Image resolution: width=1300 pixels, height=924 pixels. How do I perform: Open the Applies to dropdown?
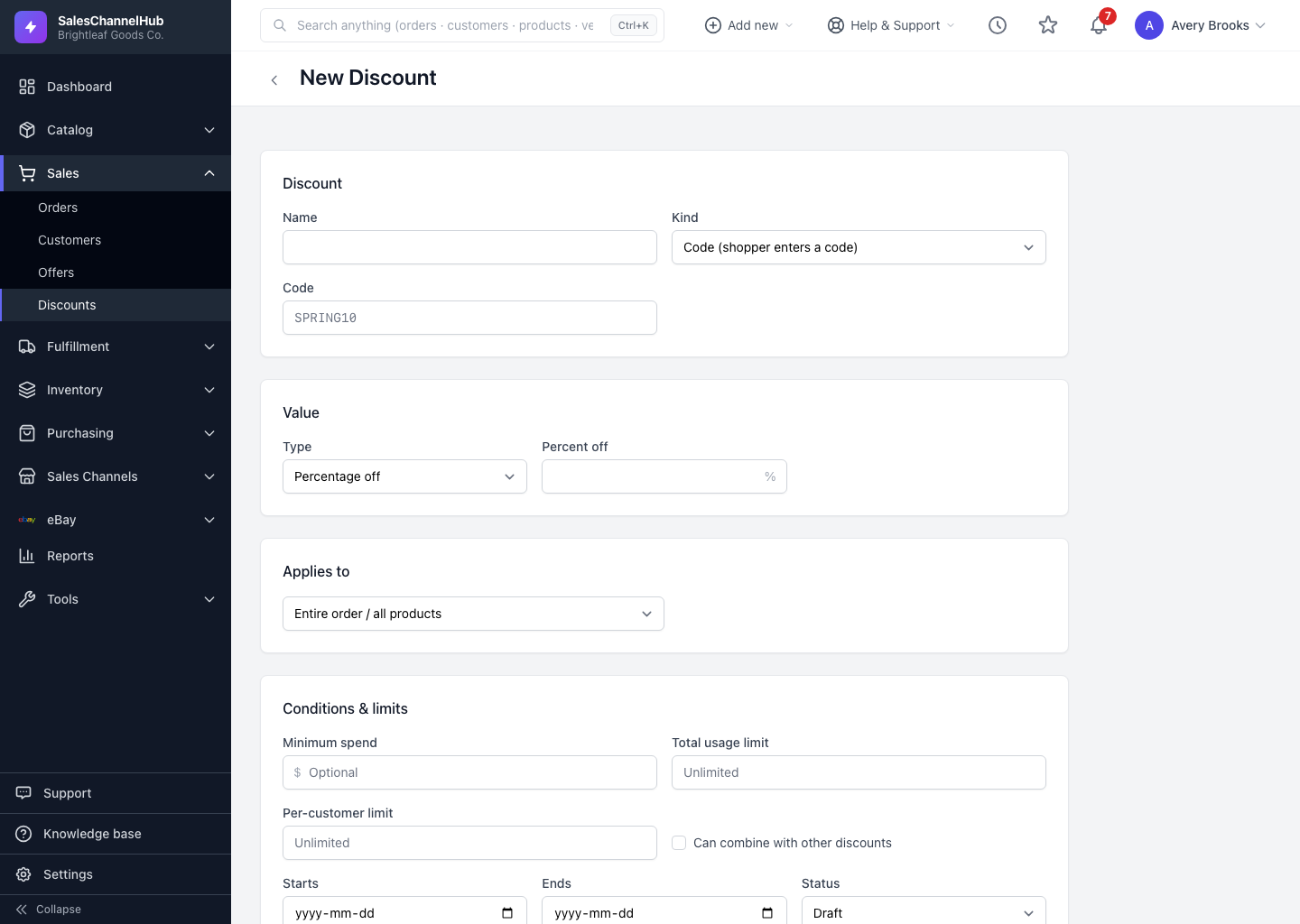pos(473,614)
